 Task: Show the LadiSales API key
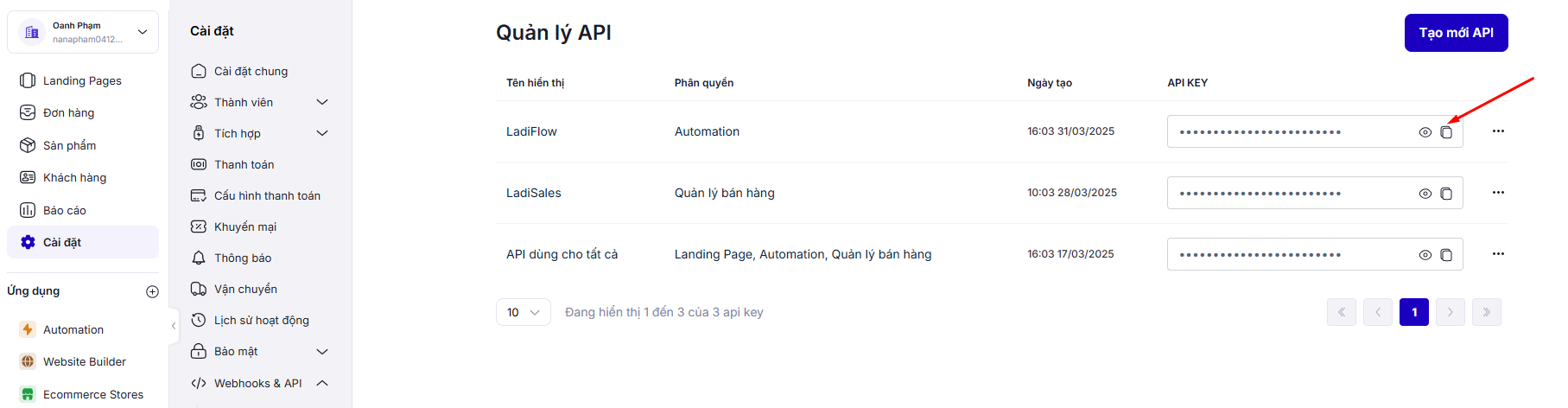coord(1425,194)
